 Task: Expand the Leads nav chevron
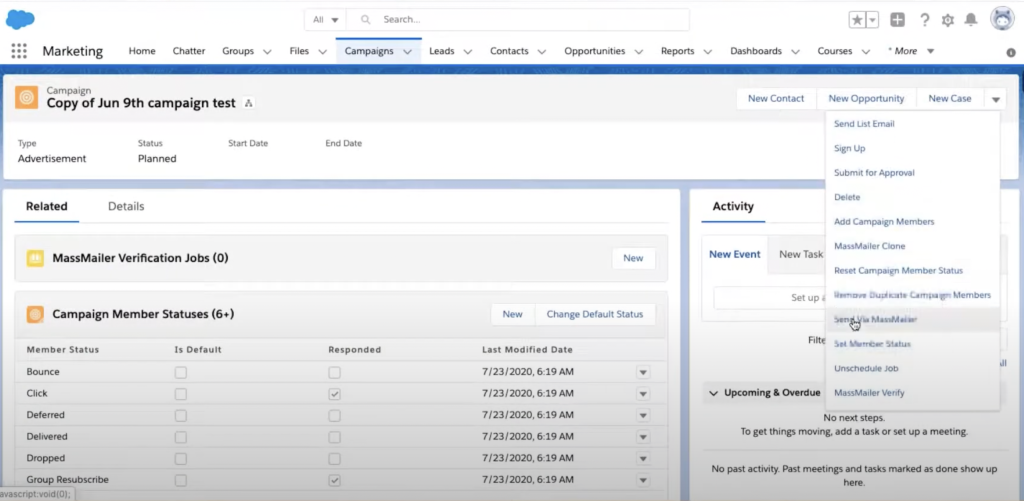pyautogui.click(x=468, y=52)
